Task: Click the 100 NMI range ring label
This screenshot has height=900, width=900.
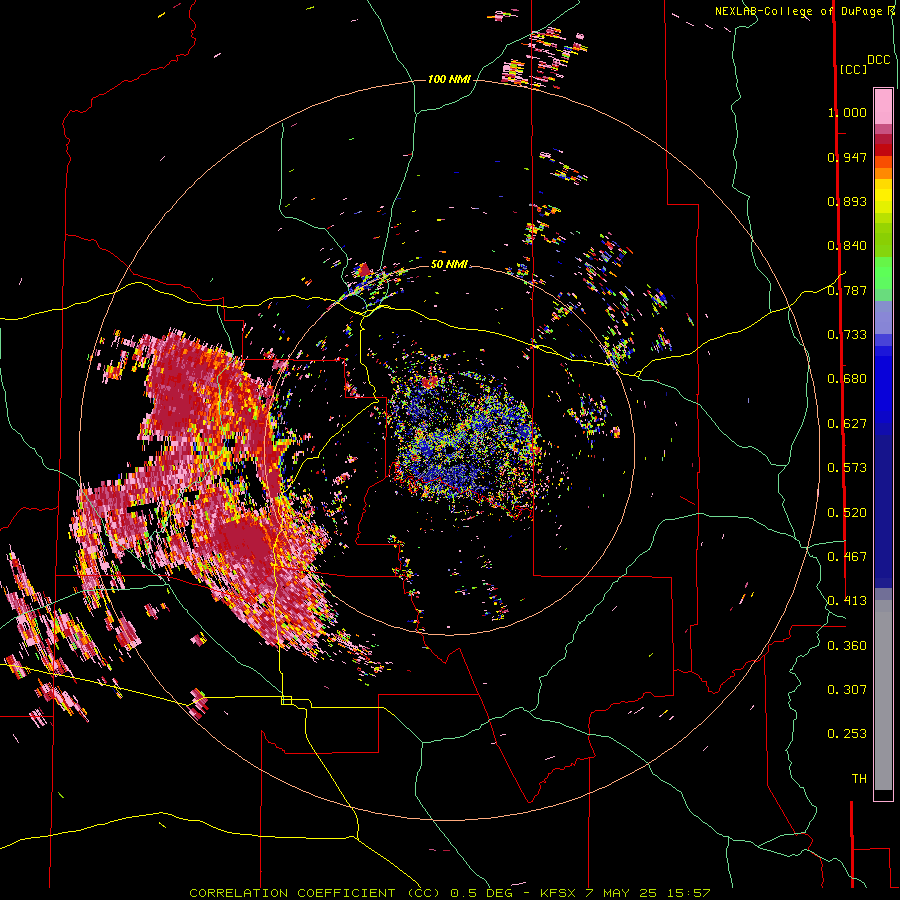Action: (x=449, y=79)
